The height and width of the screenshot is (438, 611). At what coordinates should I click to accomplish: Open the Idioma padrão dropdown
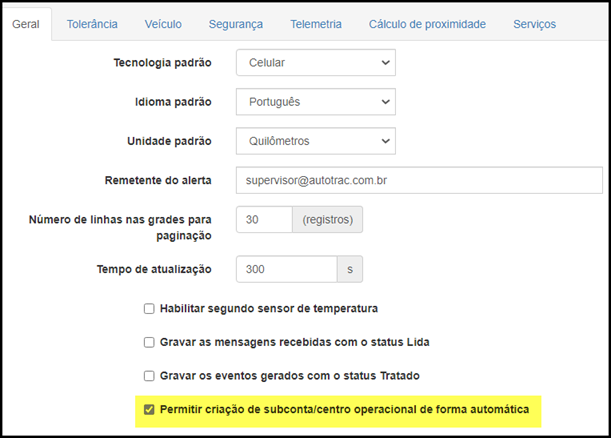coord(316,102)
